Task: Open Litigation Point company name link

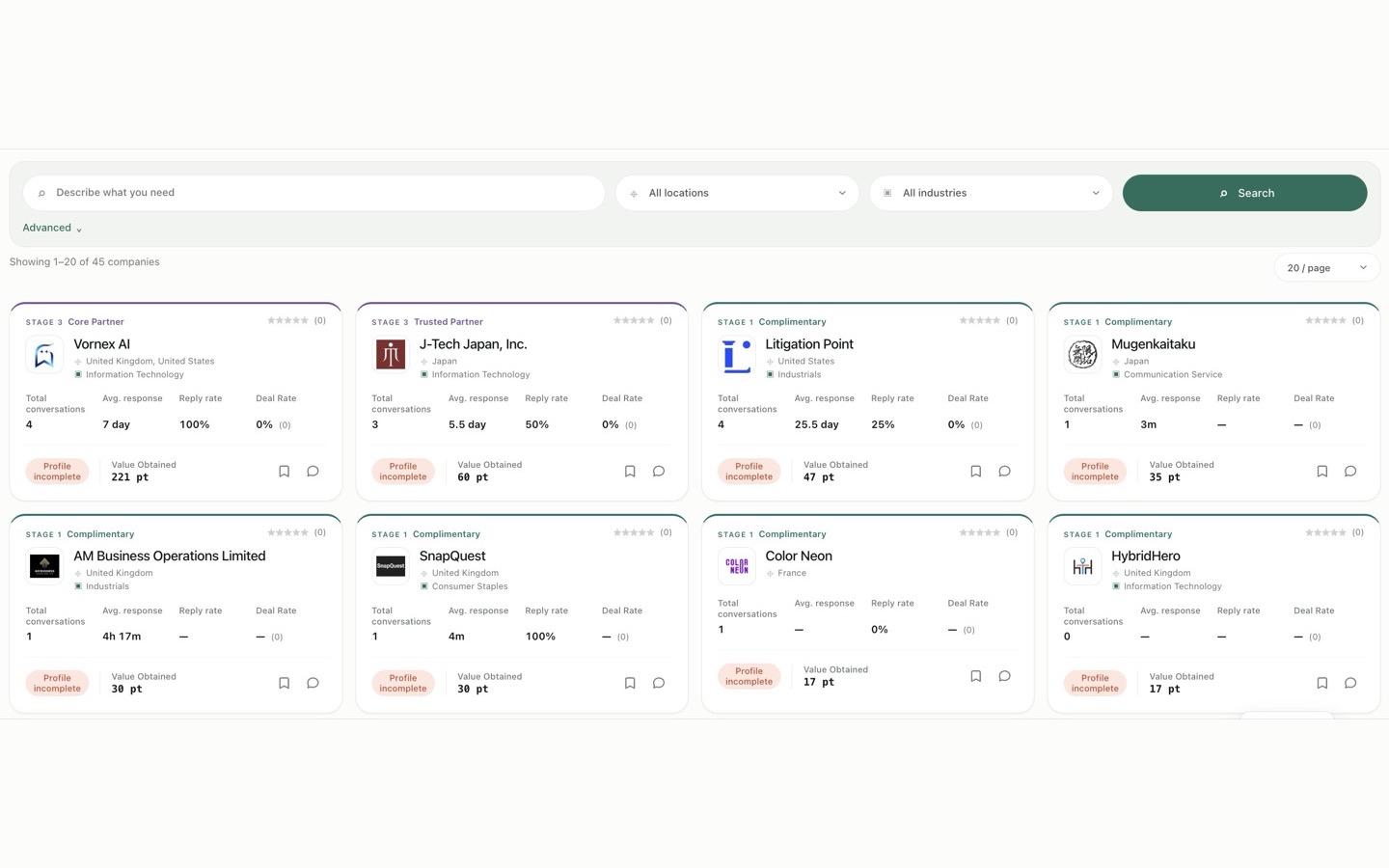Action: click(809, 344)
